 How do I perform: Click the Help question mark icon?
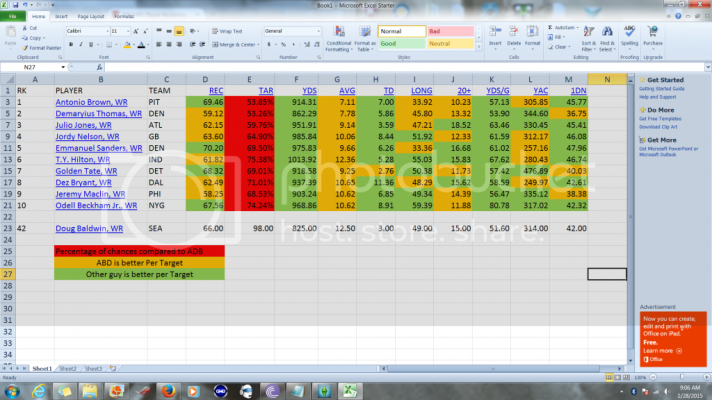(678, 16)
